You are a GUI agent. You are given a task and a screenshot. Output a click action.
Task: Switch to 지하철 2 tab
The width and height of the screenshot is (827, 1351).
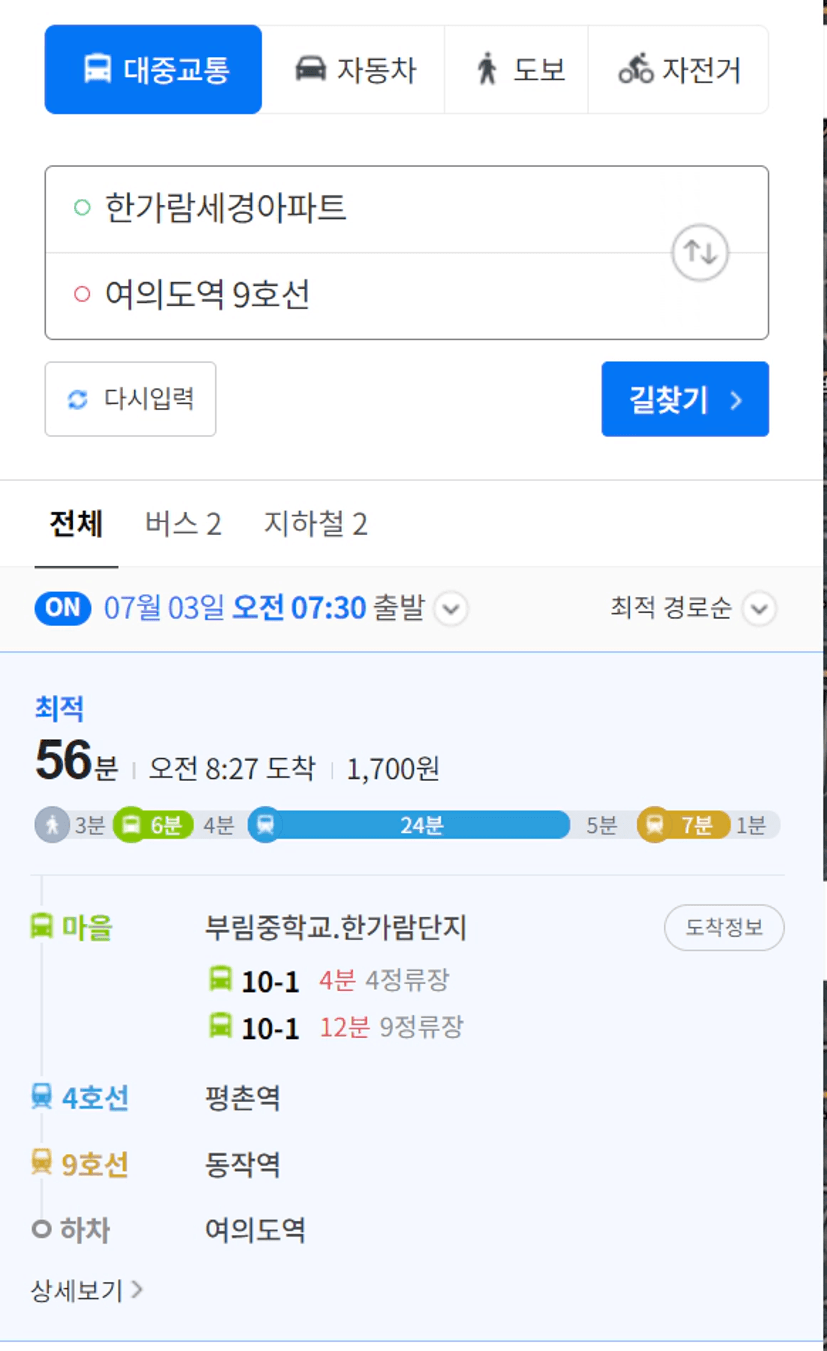pos(316,524)
